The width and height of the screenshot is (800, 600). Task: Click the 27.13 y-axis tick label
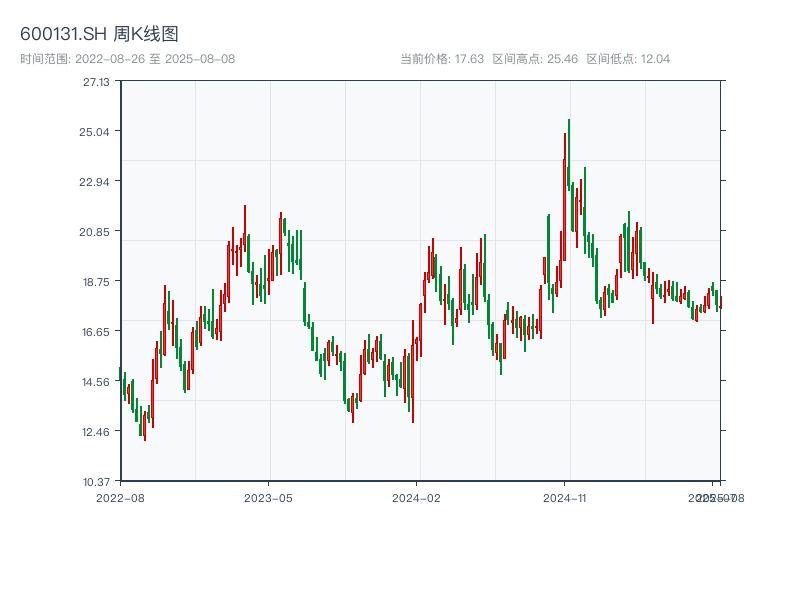(96, 82)
